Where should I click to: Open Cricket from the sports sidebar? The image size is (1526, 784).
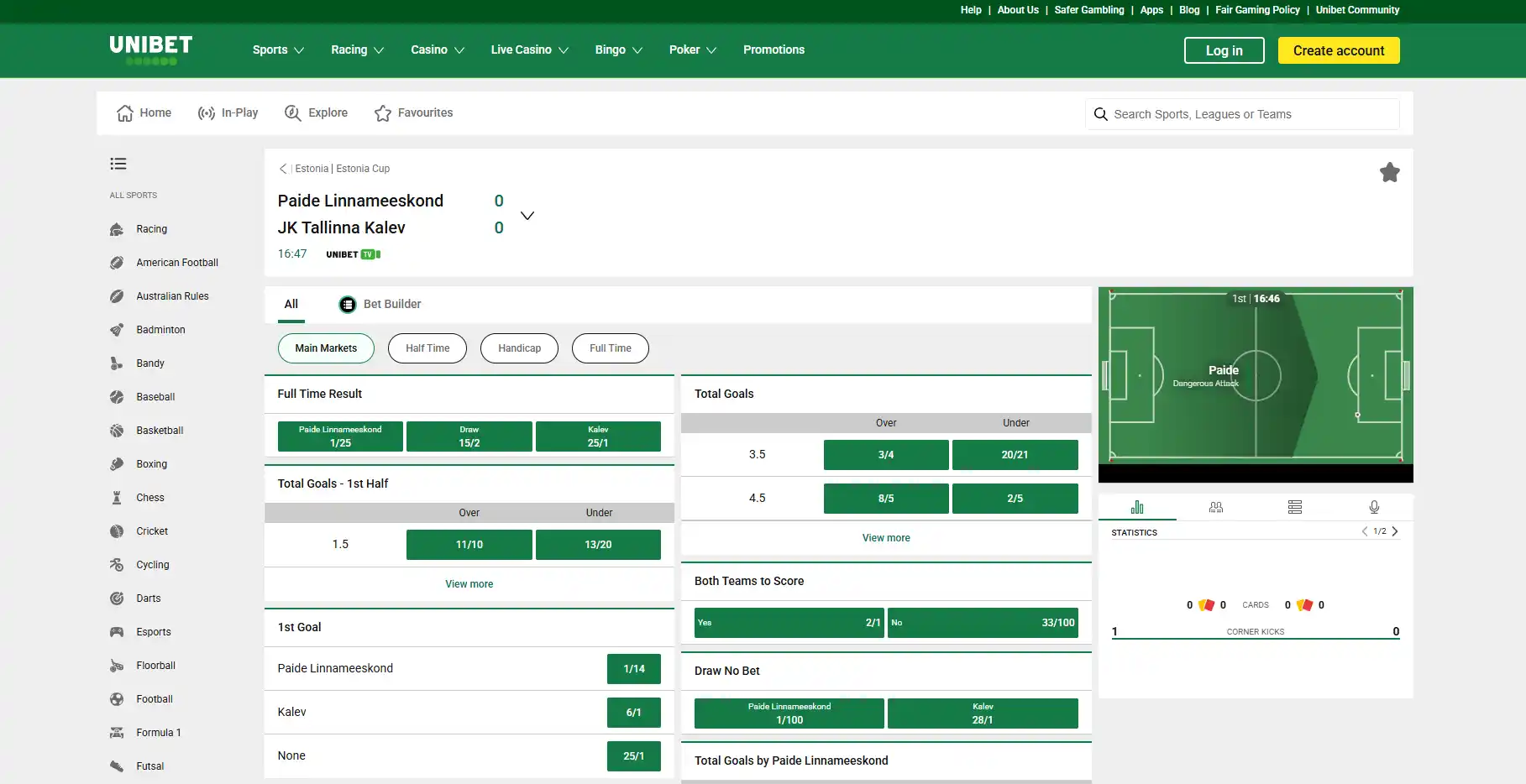(x=152, y=531)
